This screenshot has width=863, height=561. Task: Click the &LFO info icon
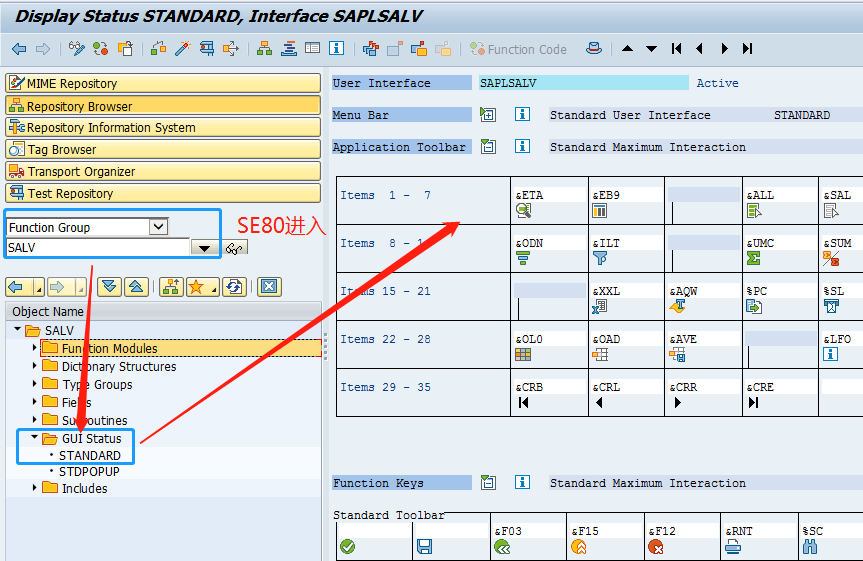click(x=831, y=355)
